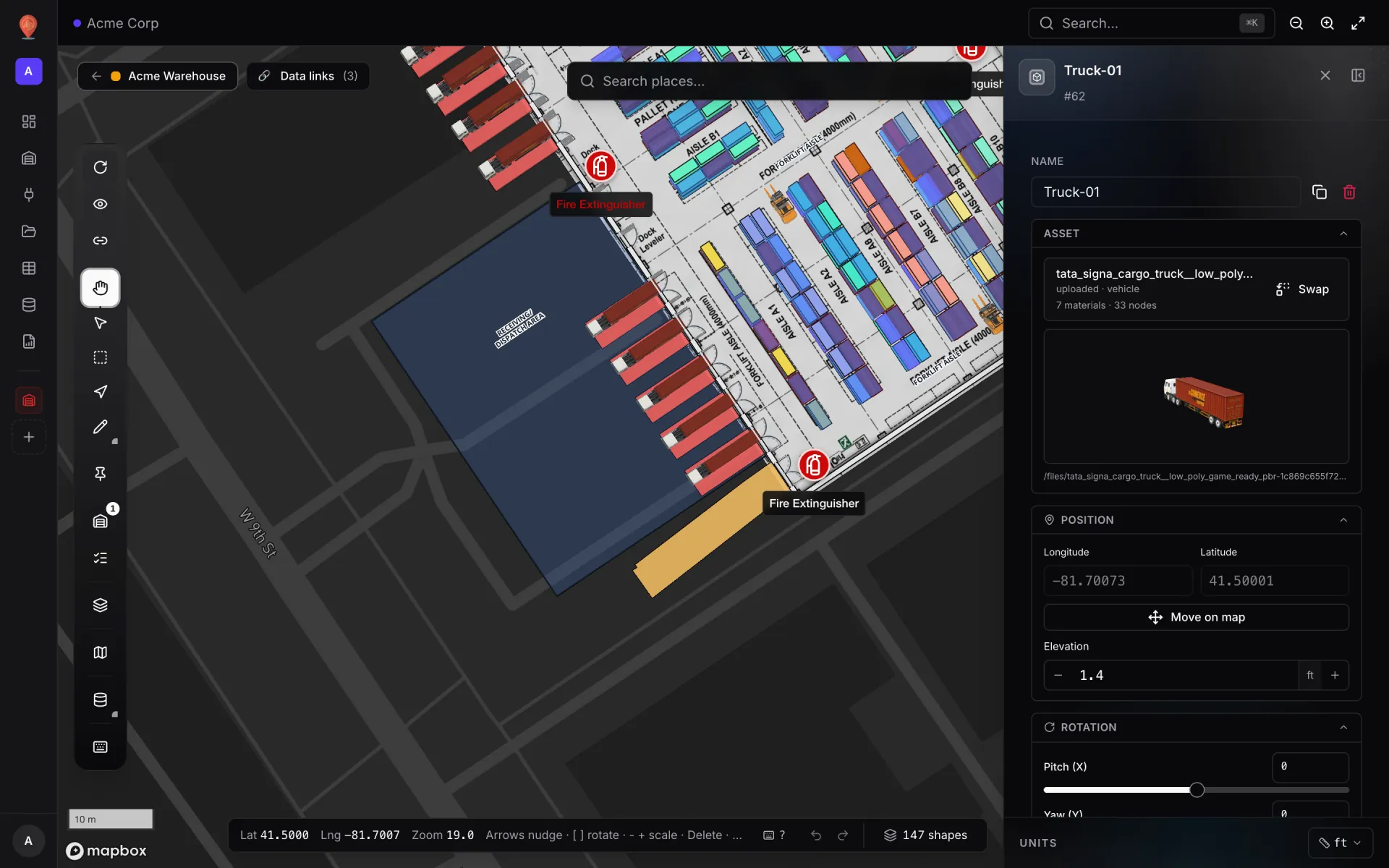Open the ft units dropdown

point(1341,843)
